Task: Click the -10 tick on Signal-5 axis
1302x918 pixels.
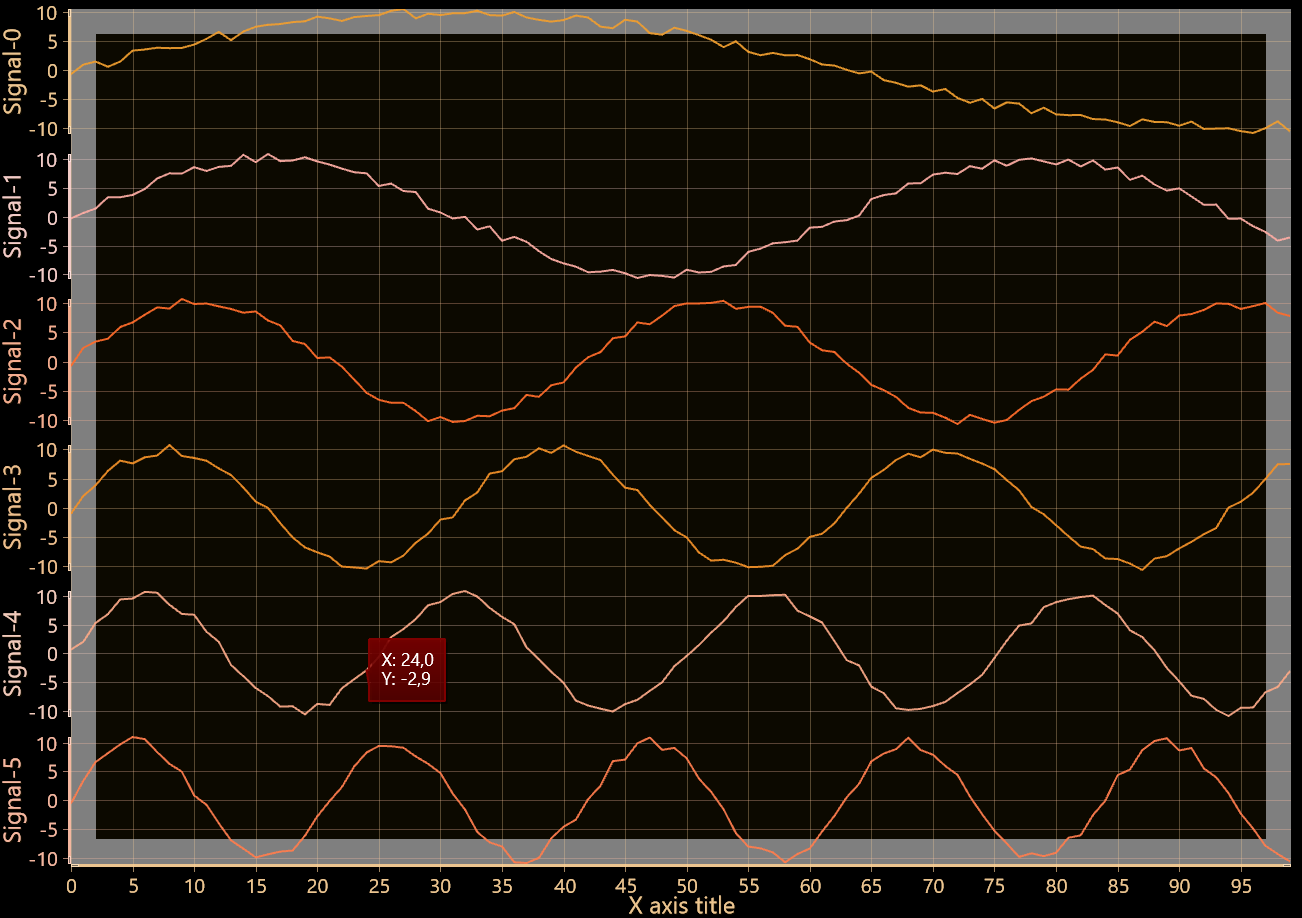Action: [x=43, y=859]
